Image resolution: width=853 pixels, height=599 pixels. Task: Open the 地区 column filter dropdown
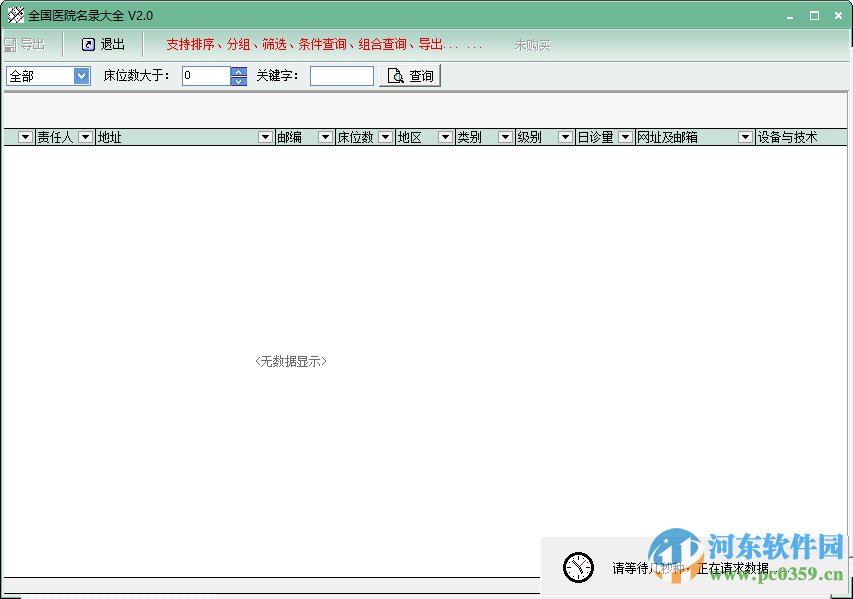(x=446, y=137)
